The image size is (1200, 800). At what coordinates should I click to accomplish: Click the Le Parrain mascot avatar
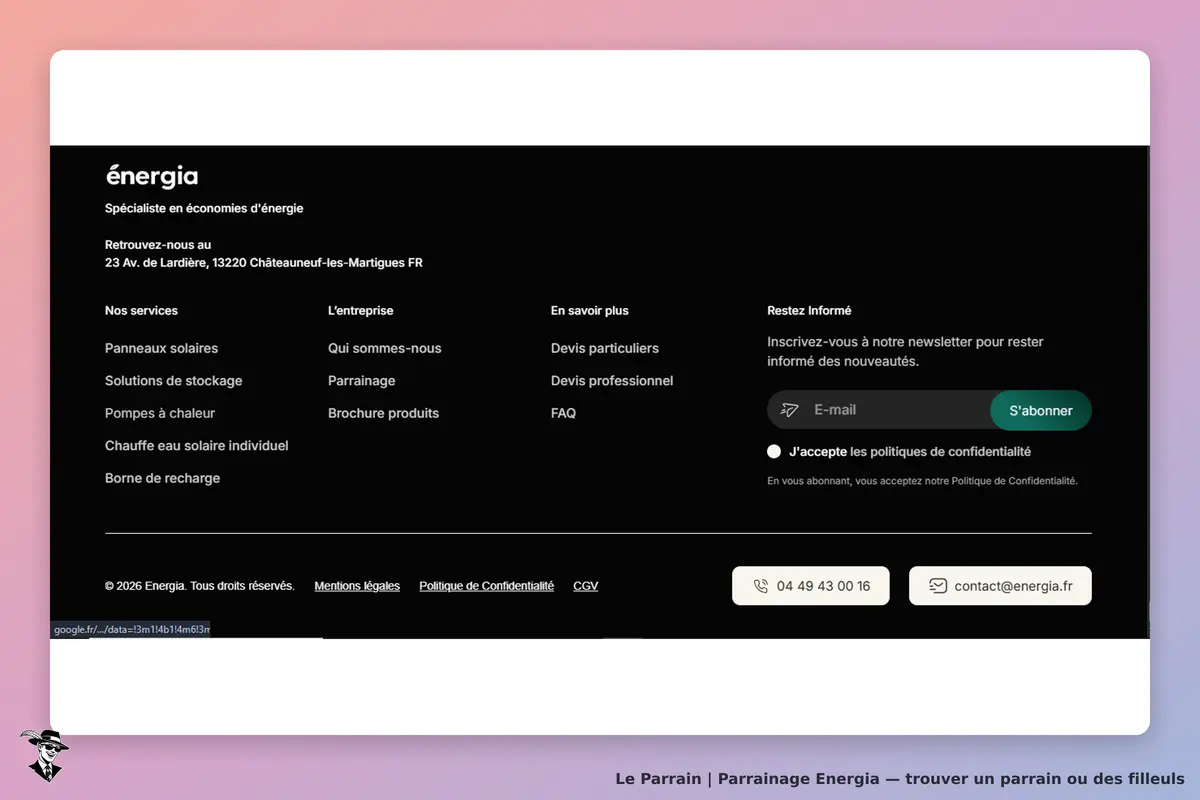click(44, 755)
